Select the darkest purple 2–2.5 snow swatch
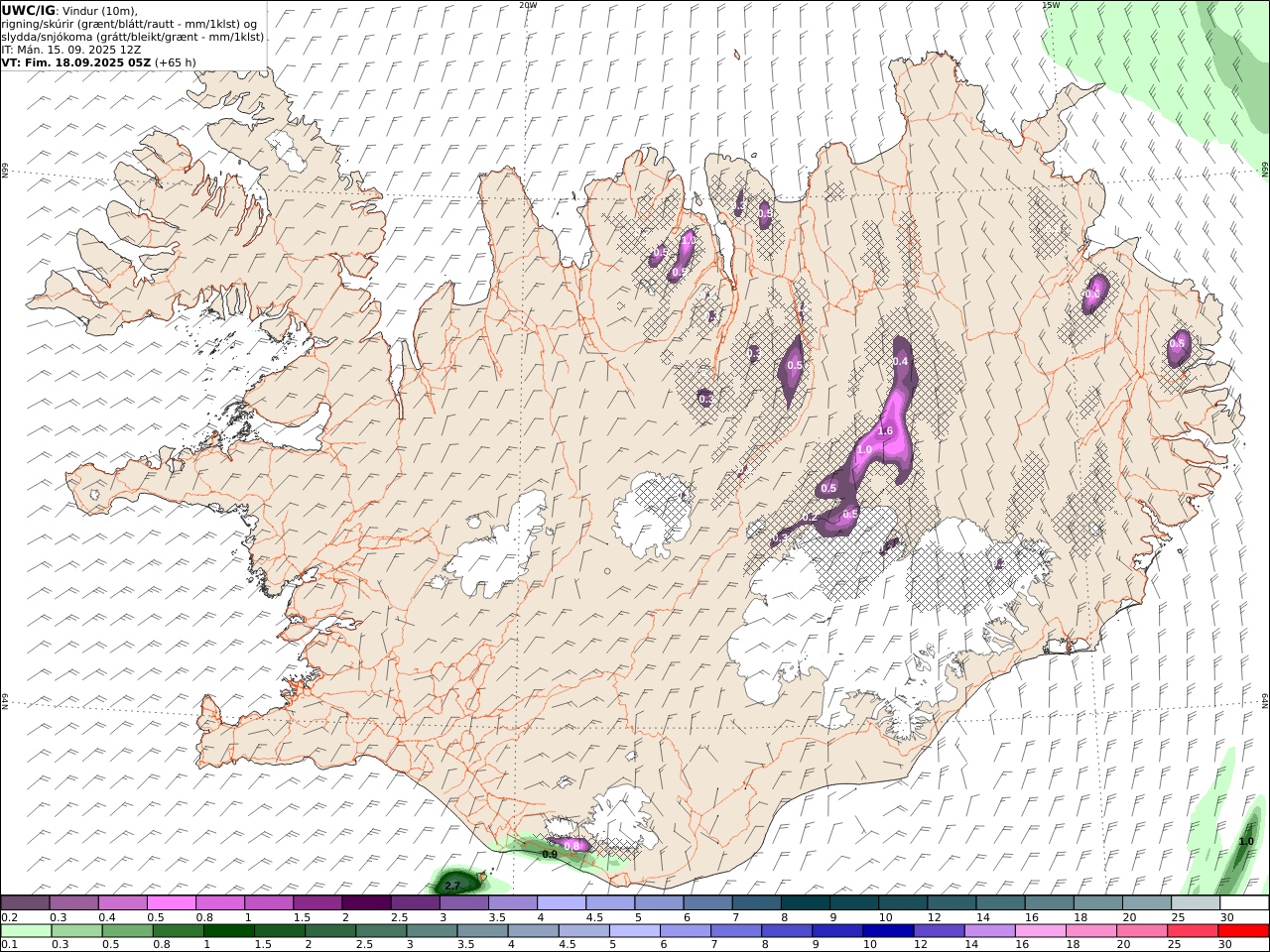 [x=365, y=902]
